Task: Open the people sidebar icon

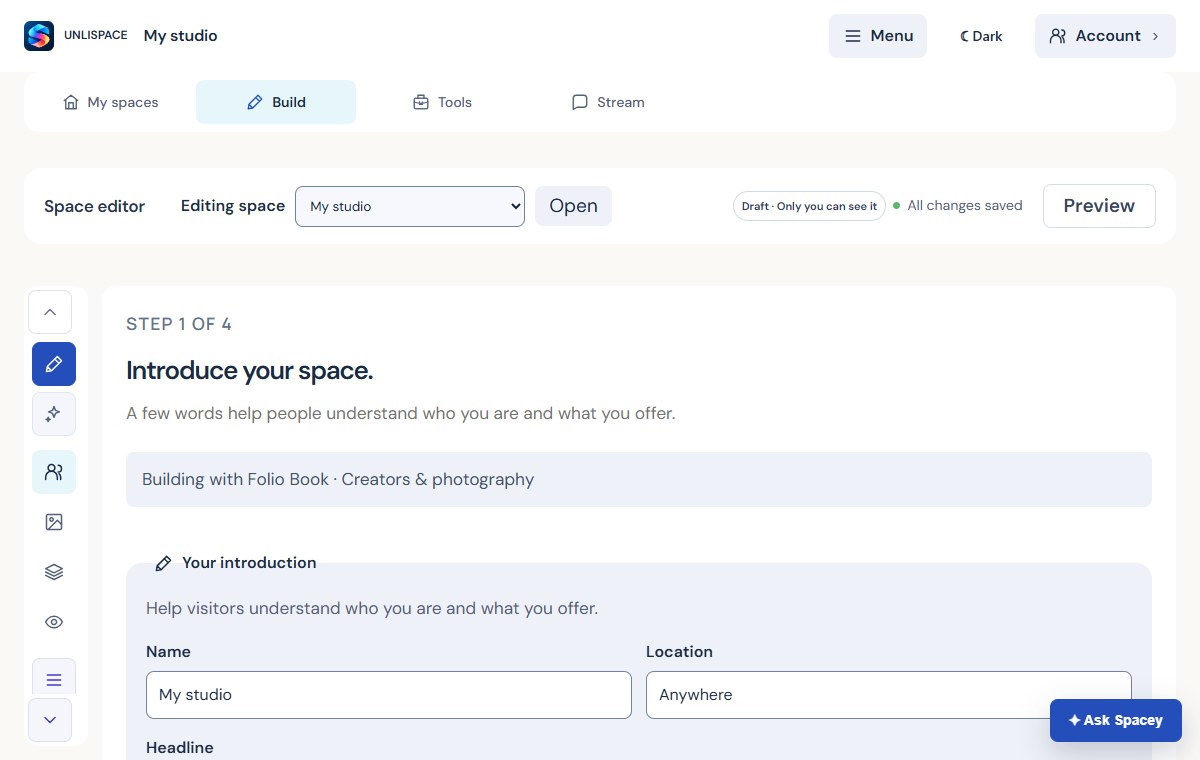Action: point(54,472)
